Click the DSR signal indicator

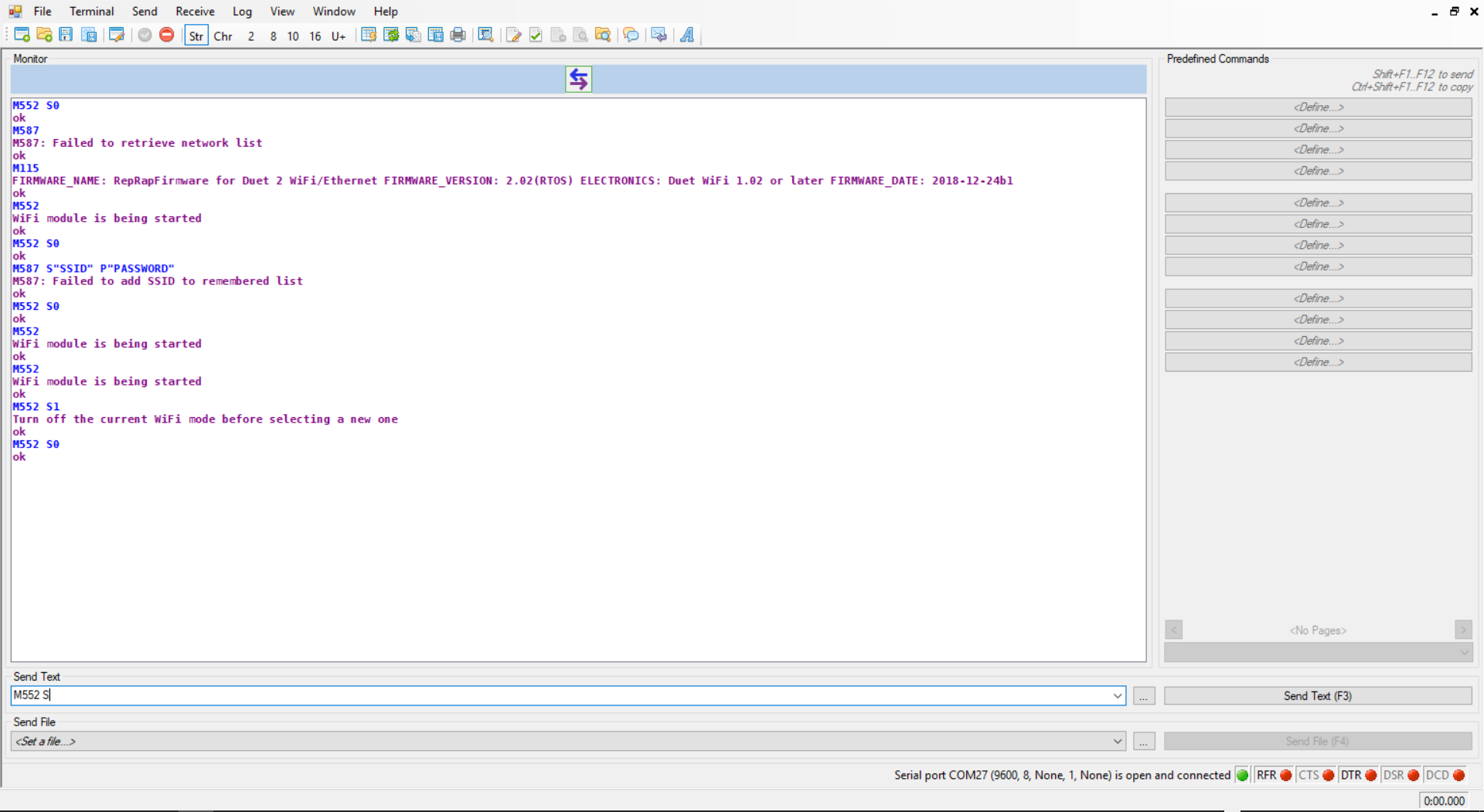click(x=1401, y=775)
